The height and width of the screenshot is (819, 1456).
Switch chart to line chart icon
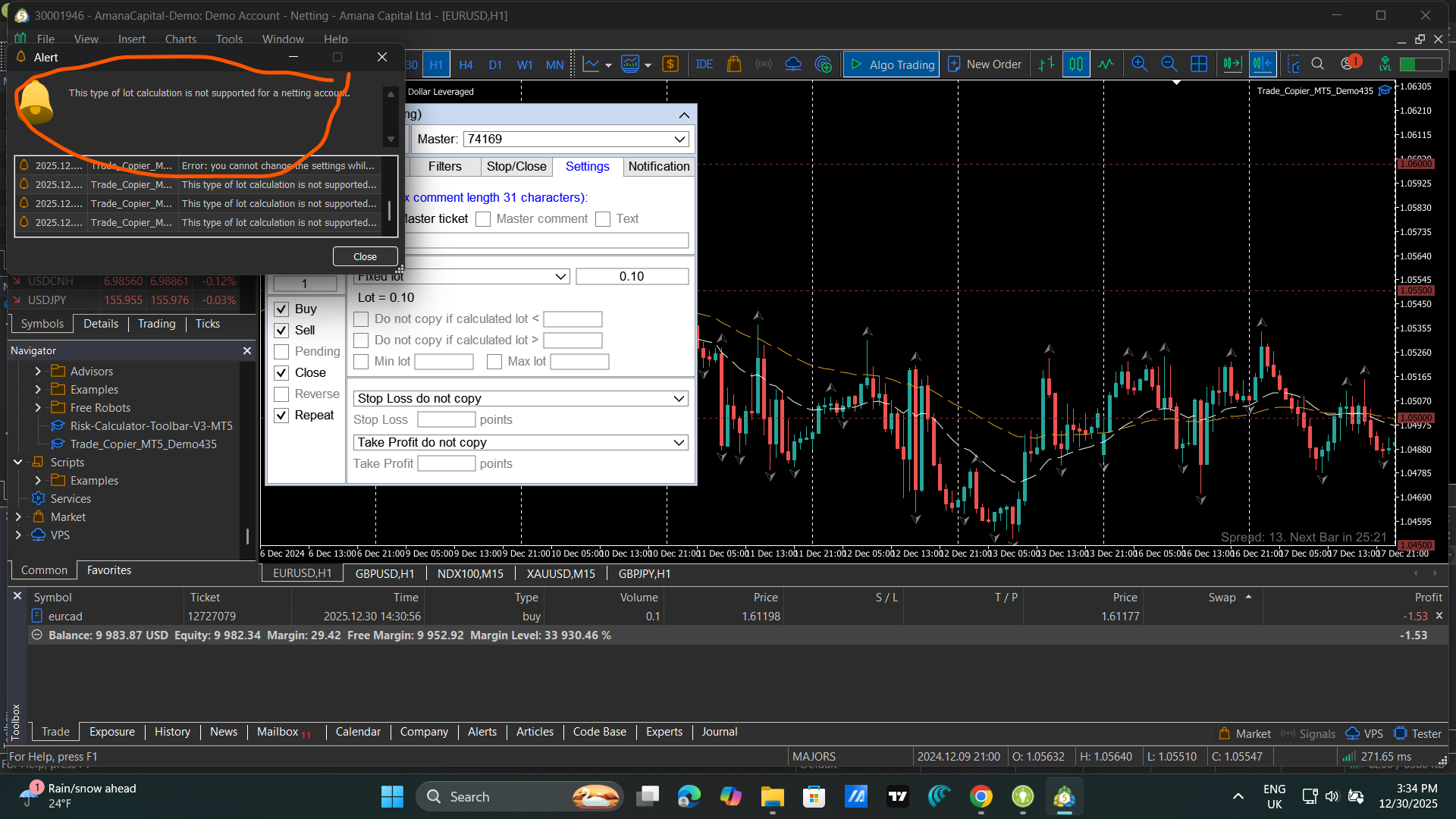click(1106, 64)
